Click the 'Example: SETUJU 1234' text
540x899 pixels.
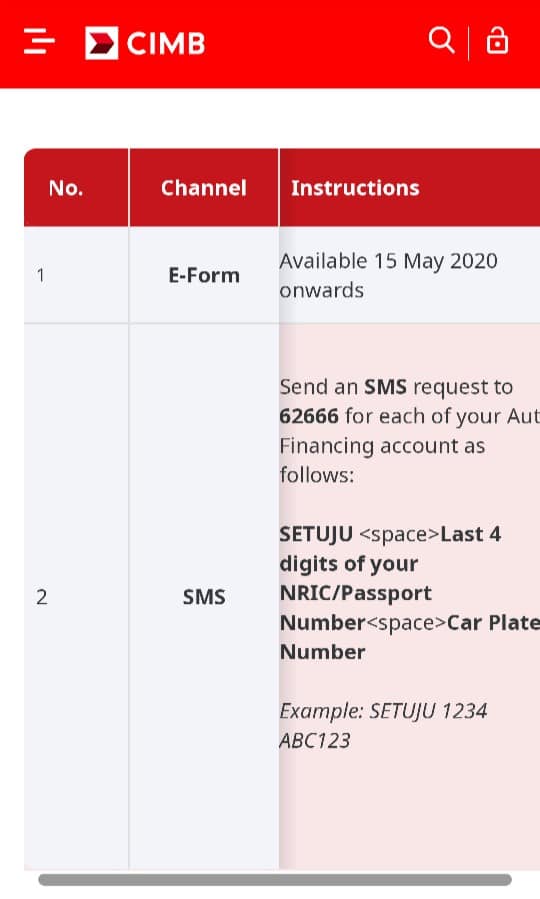(383, 711)
